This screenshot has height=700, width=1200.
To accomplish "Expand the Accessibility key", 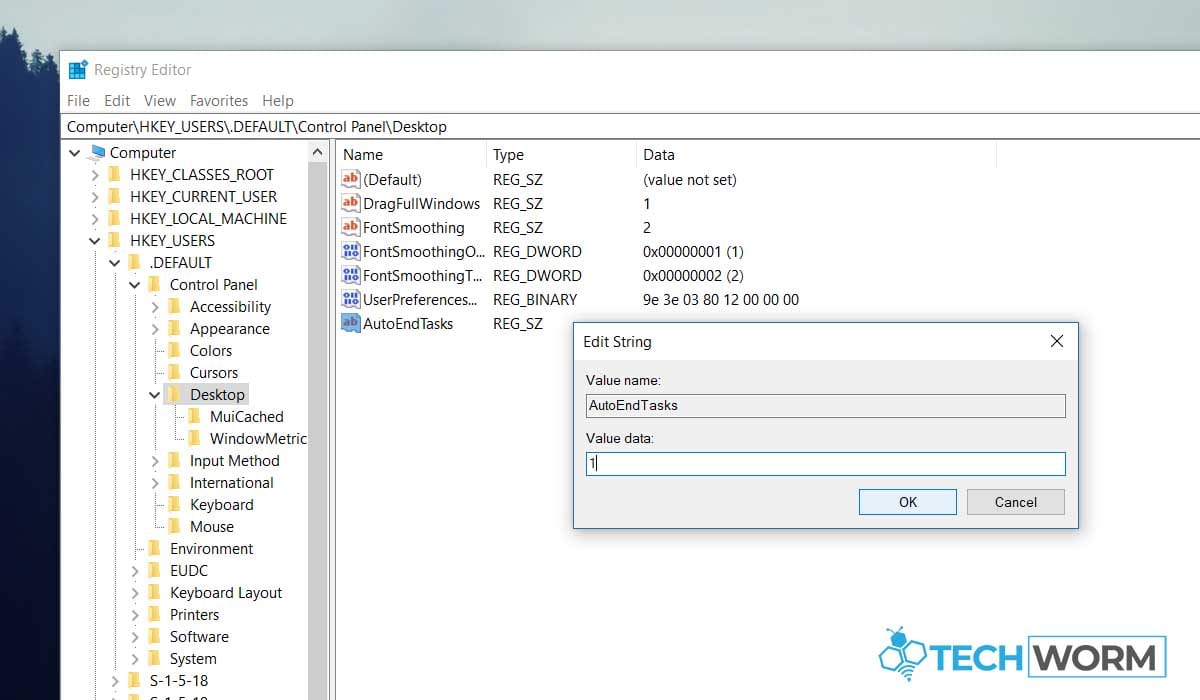I will pyautogui.click(x=155, y=307).
